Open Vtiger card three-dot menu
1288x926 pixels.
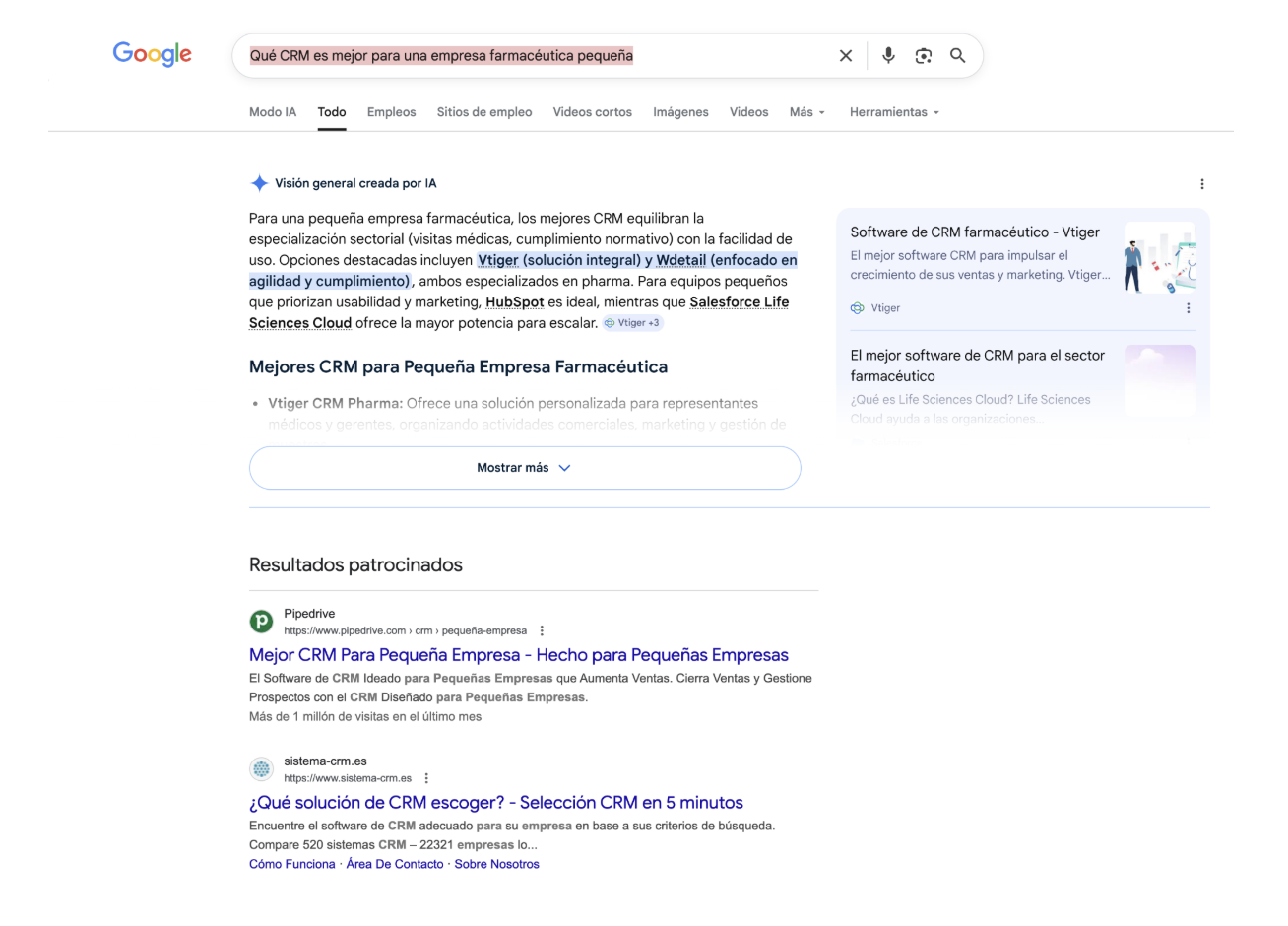pos(1188,308)
